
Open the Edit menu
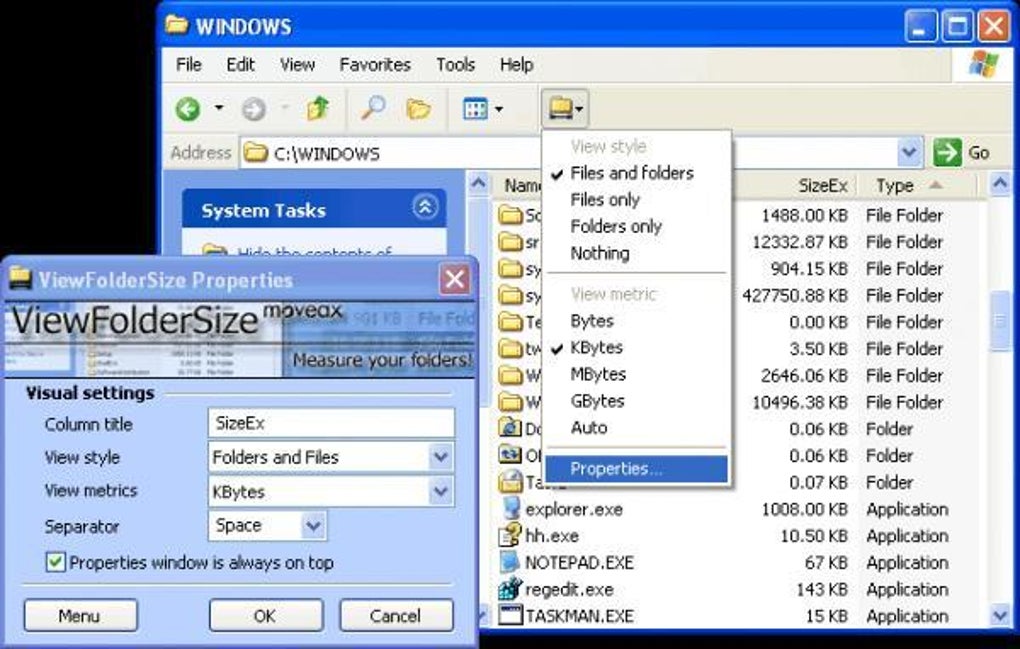(240, 64)
